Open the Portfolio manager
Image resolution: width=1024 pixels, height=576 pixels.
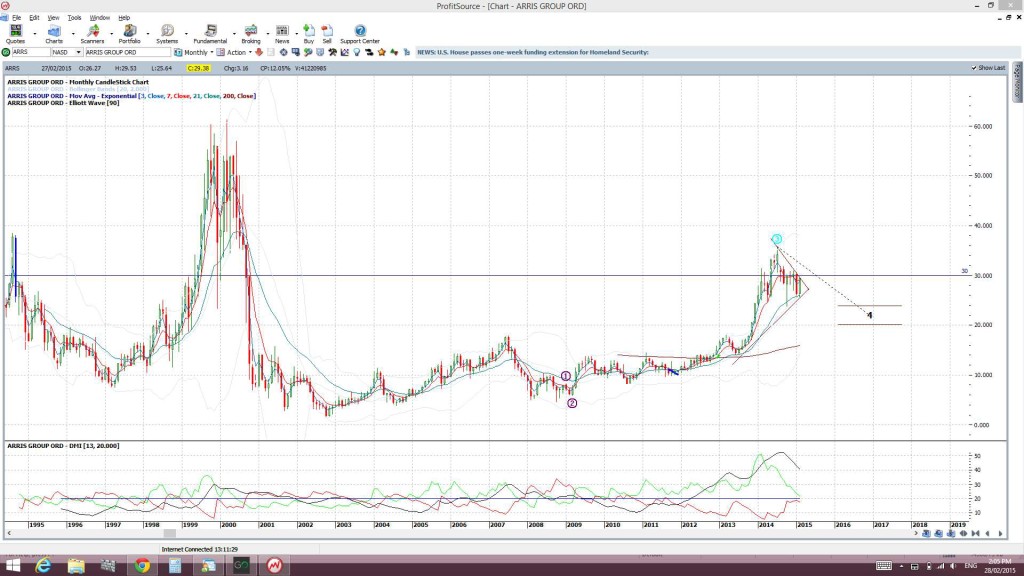[x=129, y=34]
